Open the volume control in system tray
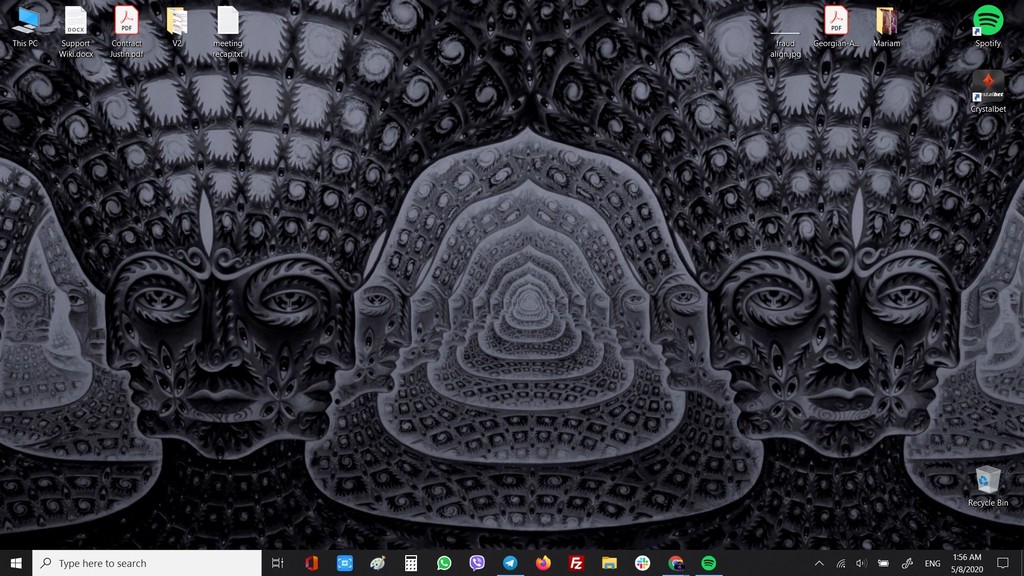Viewport: 1024px width, 576px height. [x=861, y=563]
